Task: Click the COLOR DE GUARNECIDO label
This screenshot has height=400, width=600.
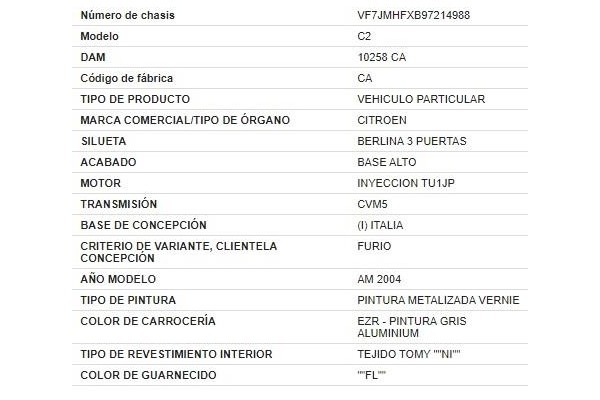Action: [148, 375]
